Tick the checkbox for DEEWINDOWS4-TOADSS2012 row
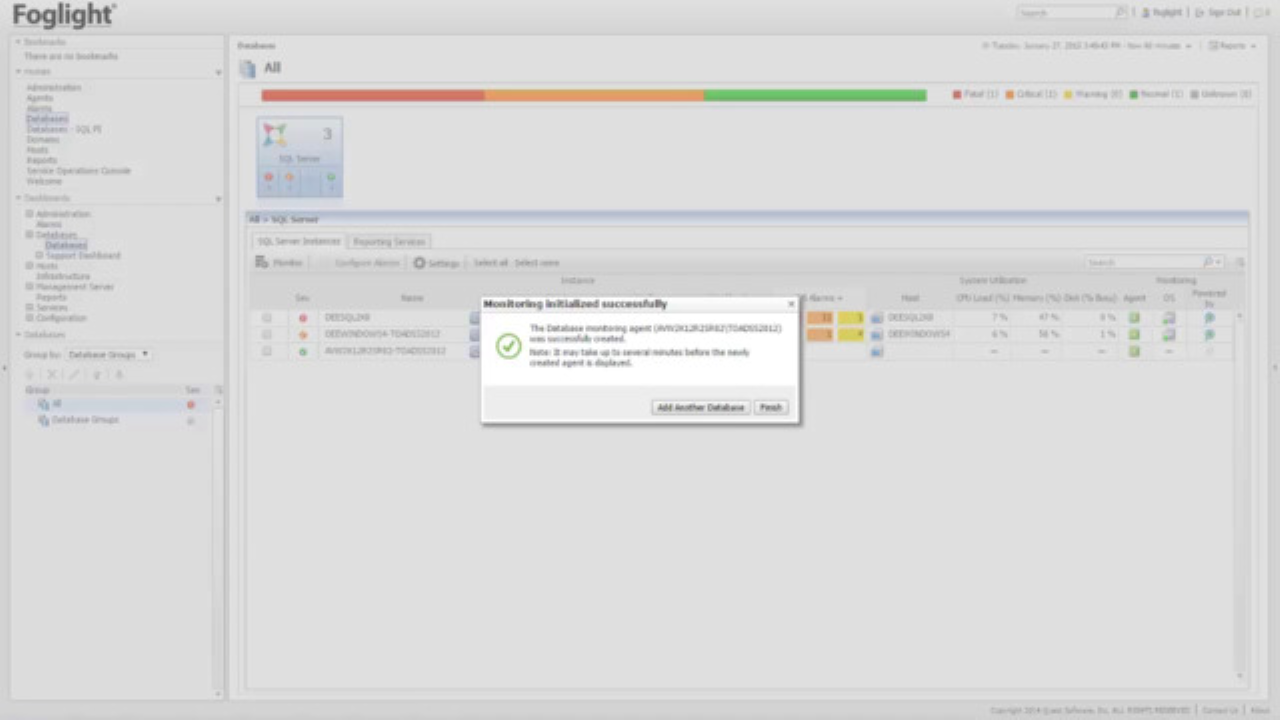 click(x=267, y=334)
